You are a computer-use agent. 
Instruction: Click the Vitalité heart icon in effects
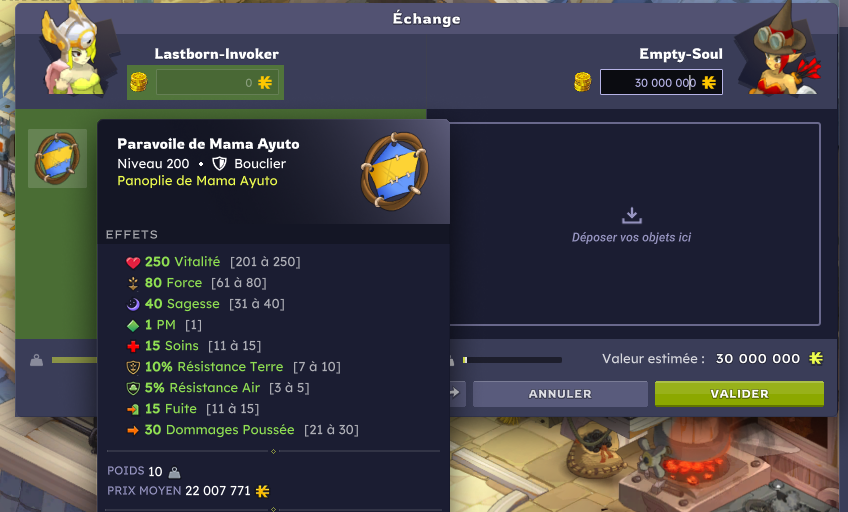[133, 262]
